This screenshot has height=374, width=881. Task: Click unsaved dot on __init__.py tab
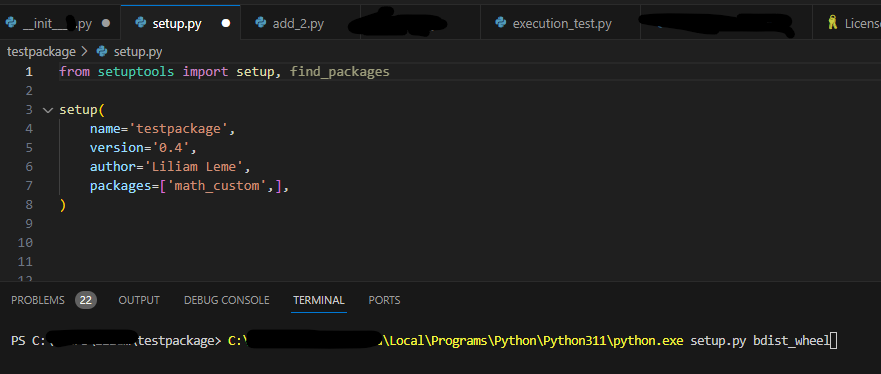105,24
